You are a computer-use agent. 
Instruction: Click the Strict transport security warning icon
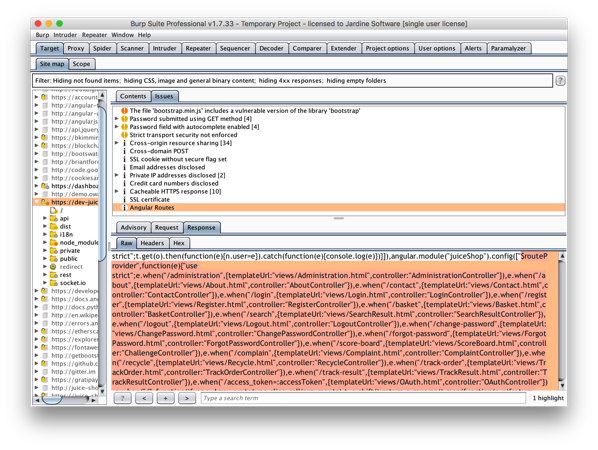(x=124, y=135)
